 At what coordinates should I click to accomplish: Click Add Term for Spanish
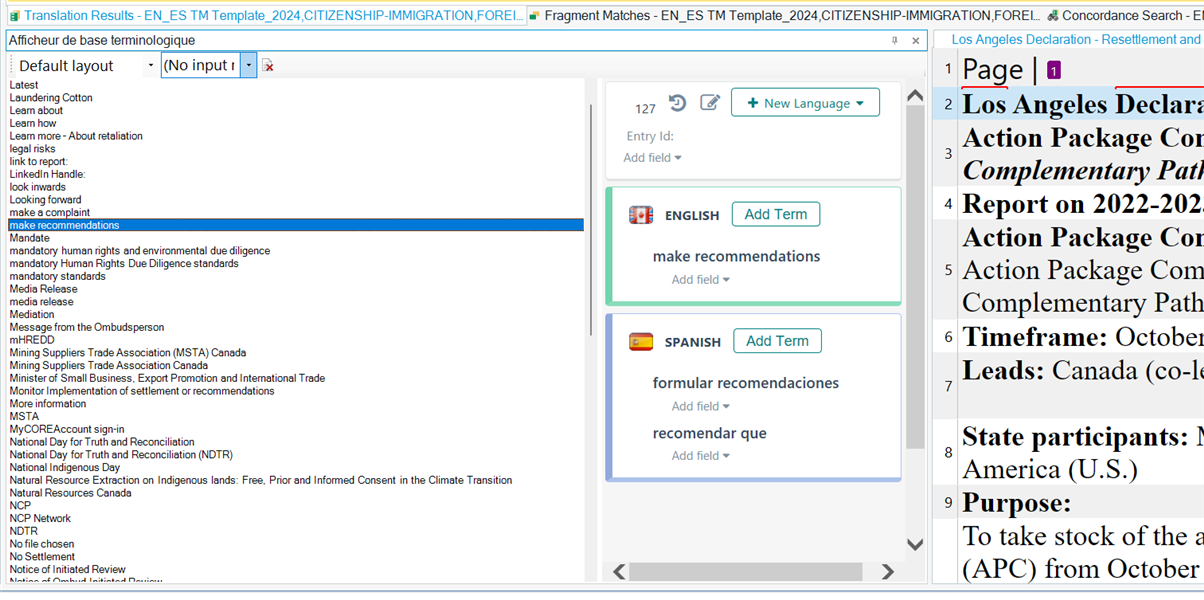pos(777,341)
